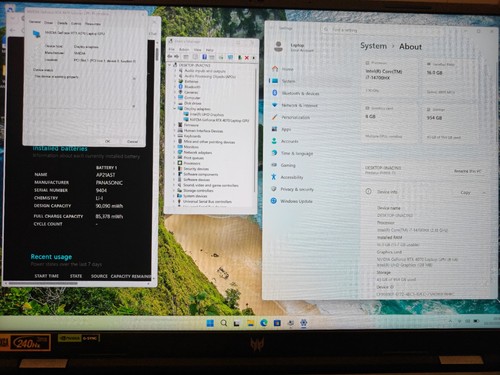Open Task View in taskbar

(x=237, y=323)
